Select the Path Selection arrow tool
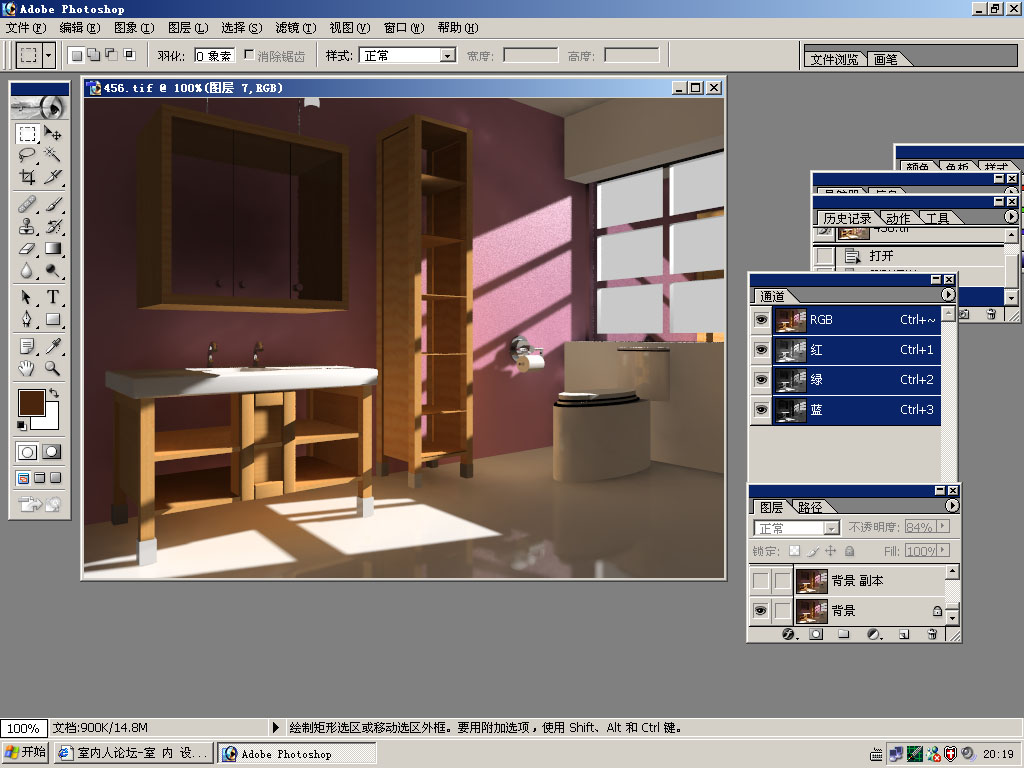1024x768 pixels. (x=27, y=297)
